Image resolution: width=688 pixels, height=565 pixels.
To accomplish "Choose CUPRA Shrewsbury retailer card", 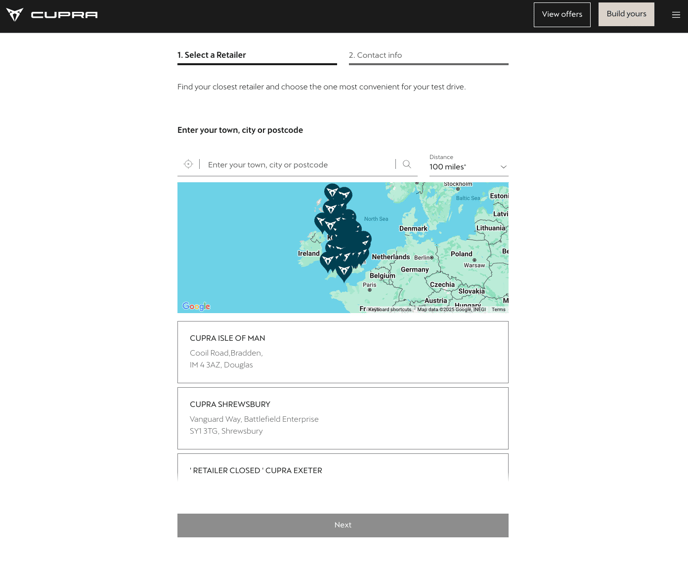I will click(x=343, y=418).
